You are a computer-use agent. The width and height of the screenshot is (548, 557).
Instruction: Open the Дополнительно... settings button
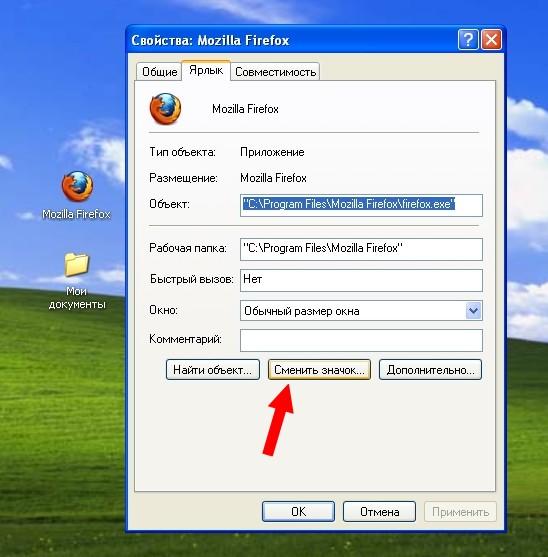pos(430,370)
